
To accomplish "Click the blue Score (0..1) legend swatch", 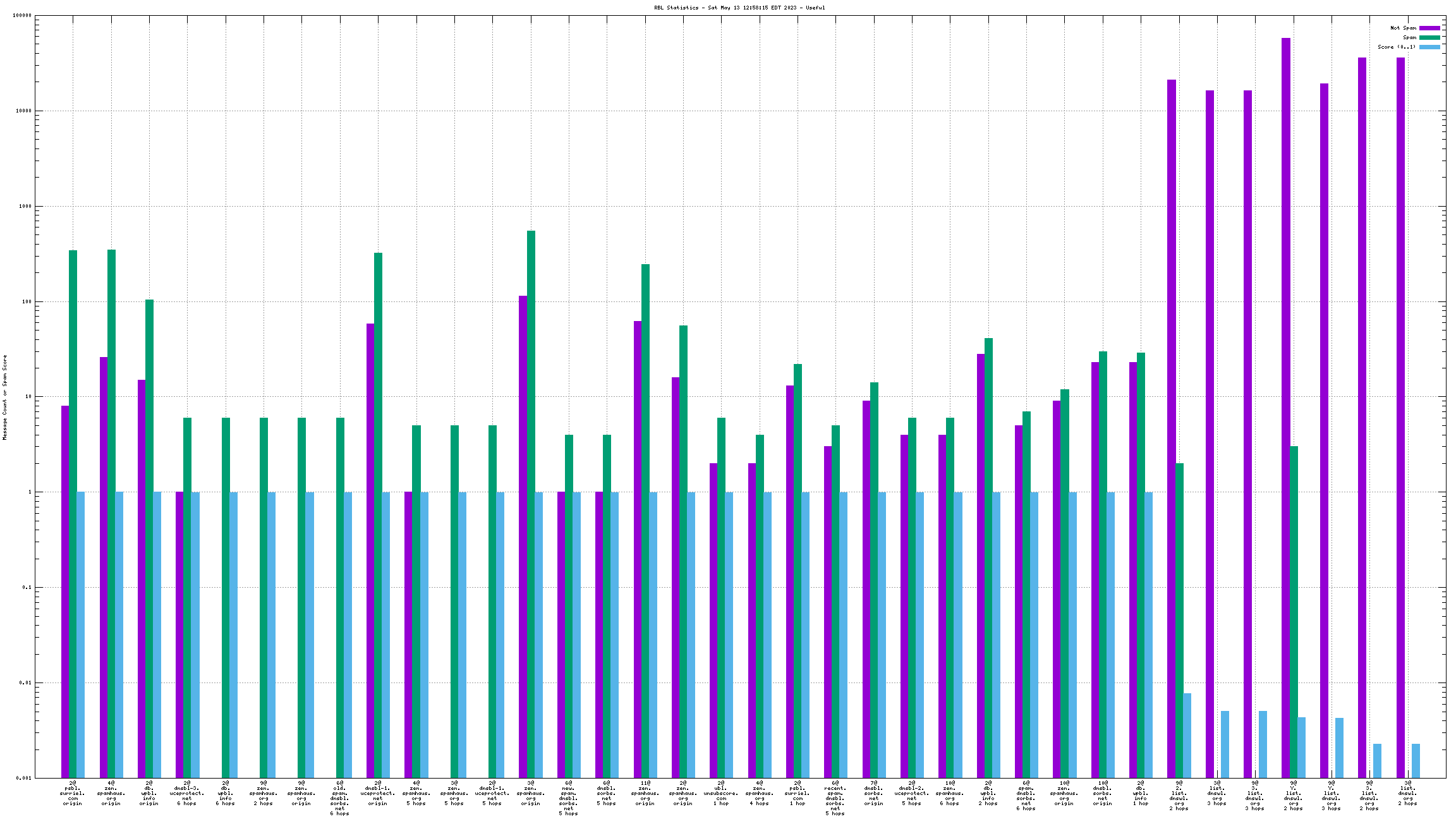I will 1429,47.
